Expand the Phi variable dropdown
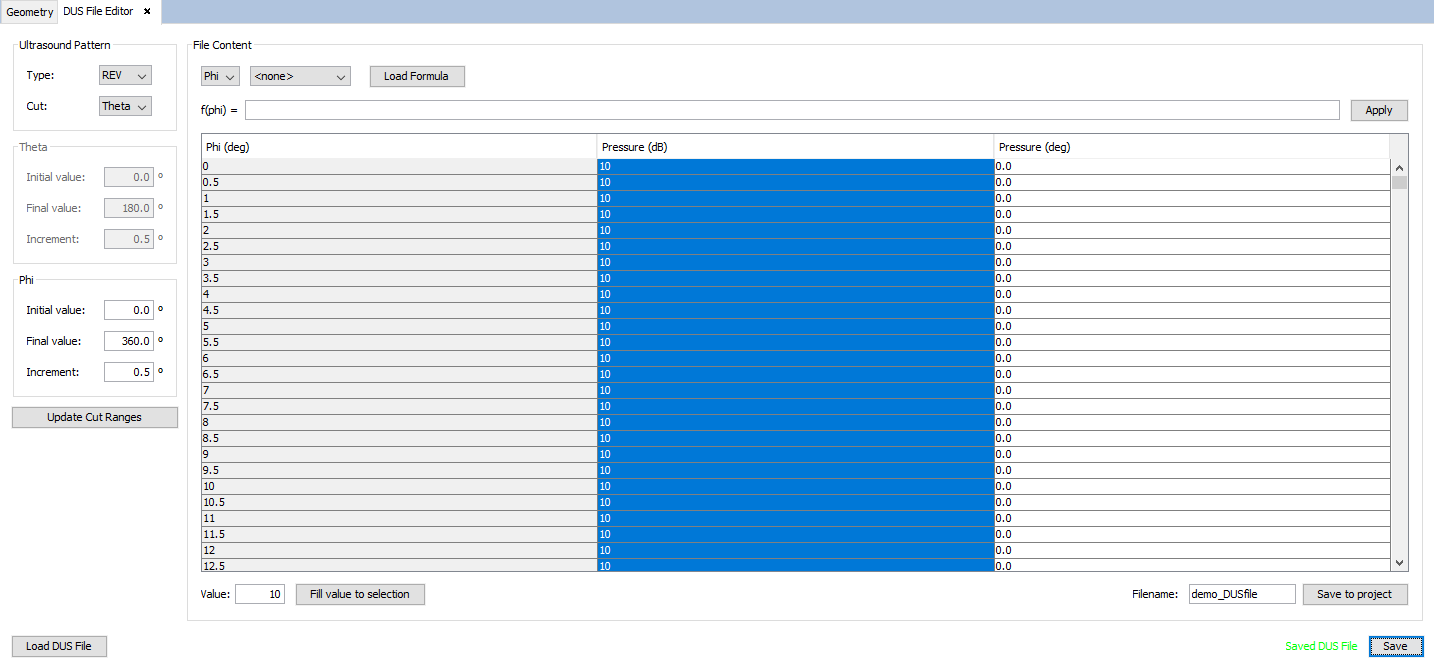Image resolution: width=1434 pixels, height=666 pixels. (x=220, y=76)
